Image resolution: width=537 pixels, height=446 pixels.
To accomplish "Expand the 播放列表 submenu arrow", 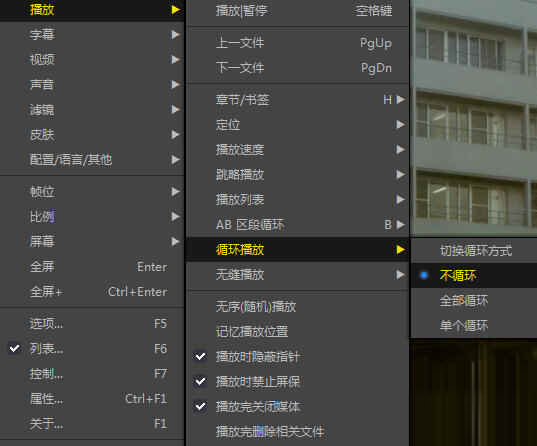I will pyautogui.click(x=400, y=199).
